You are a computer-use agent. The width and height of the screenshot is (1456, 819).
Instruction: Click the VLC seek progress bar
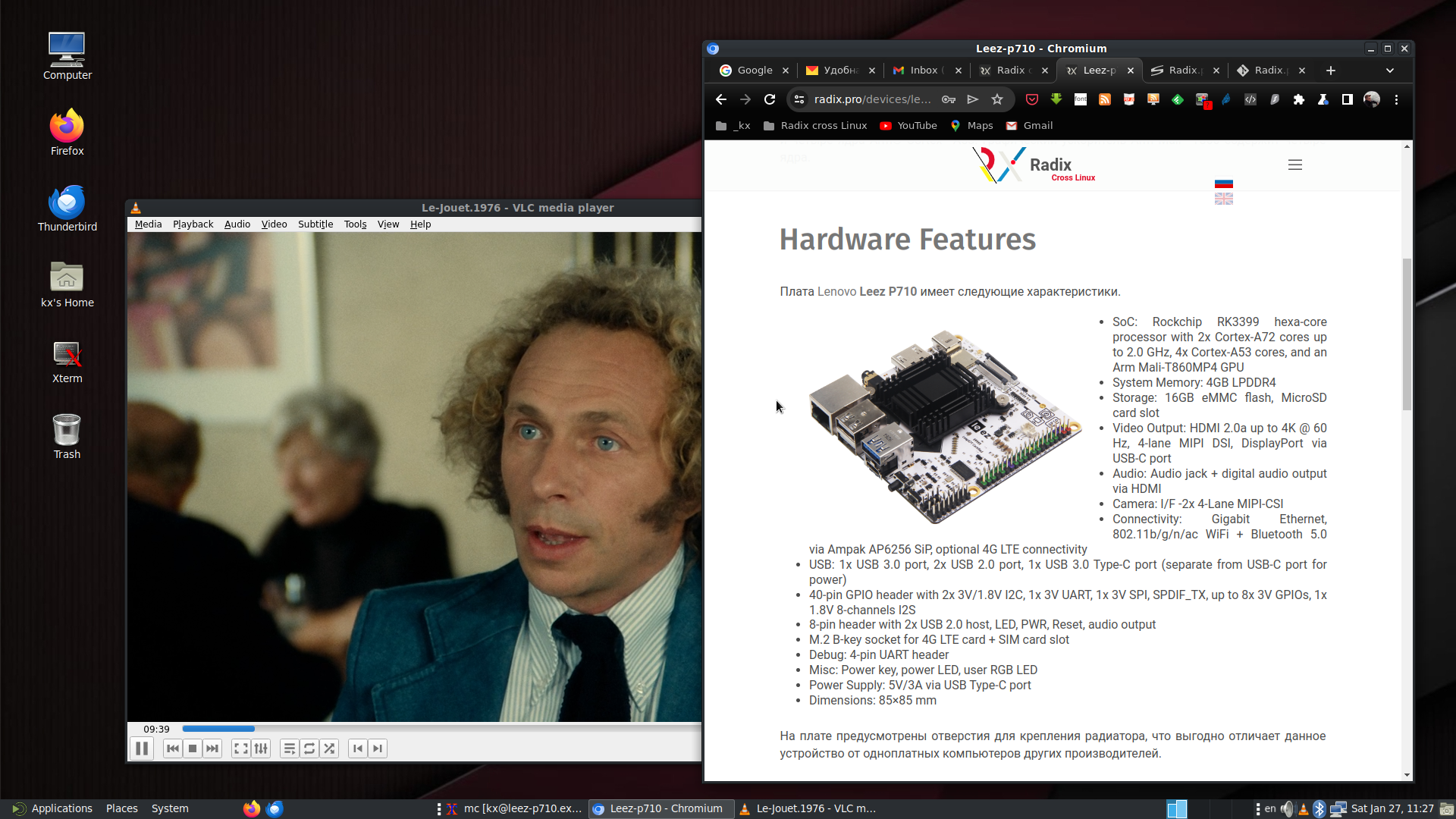441,729
